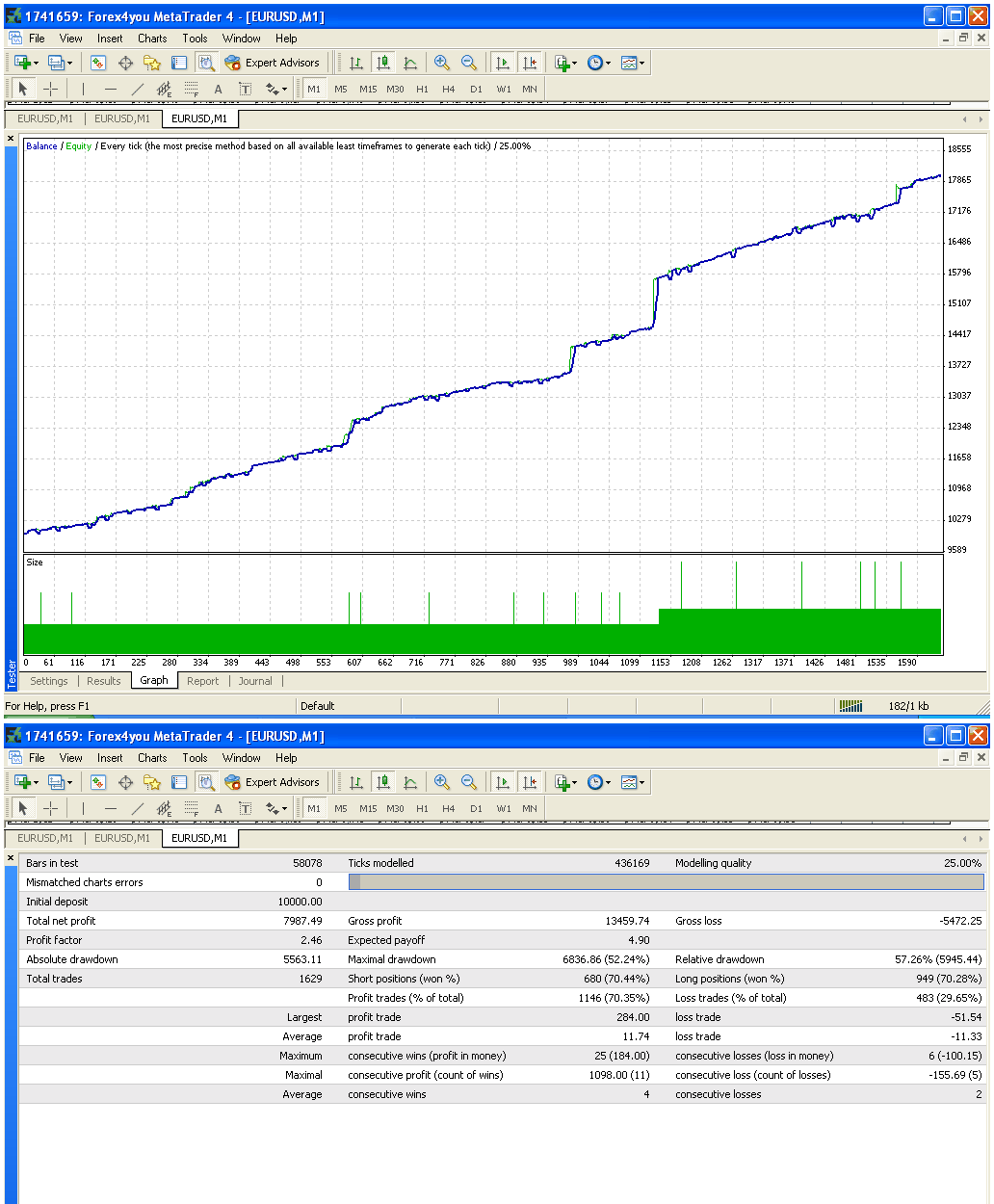Image resolution: width=994 pixels, height=1204 pixels.
Task: Toggle auto scroll on the chart
Action: 502,62
